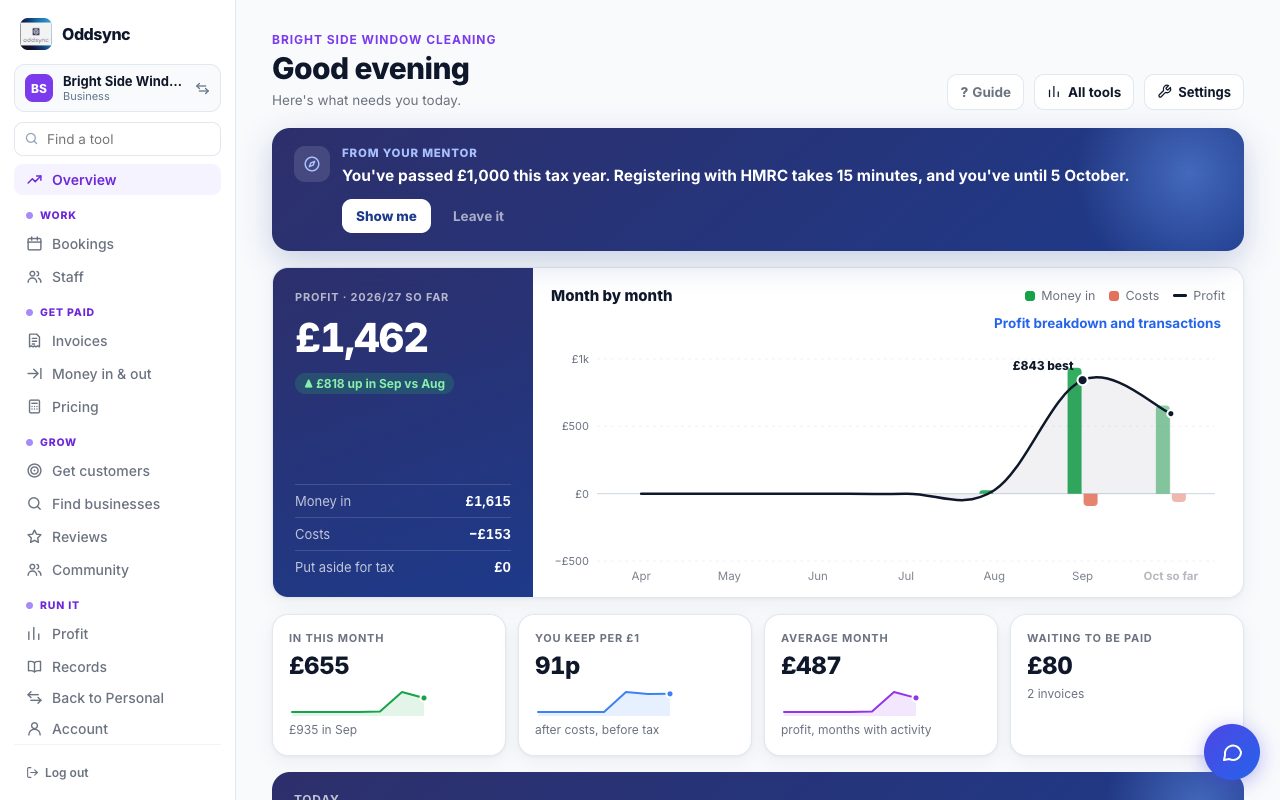This screenshot has height=800, width=1280.
Task: Open the Average month £487 card
Action: click(x=881, y=685)
